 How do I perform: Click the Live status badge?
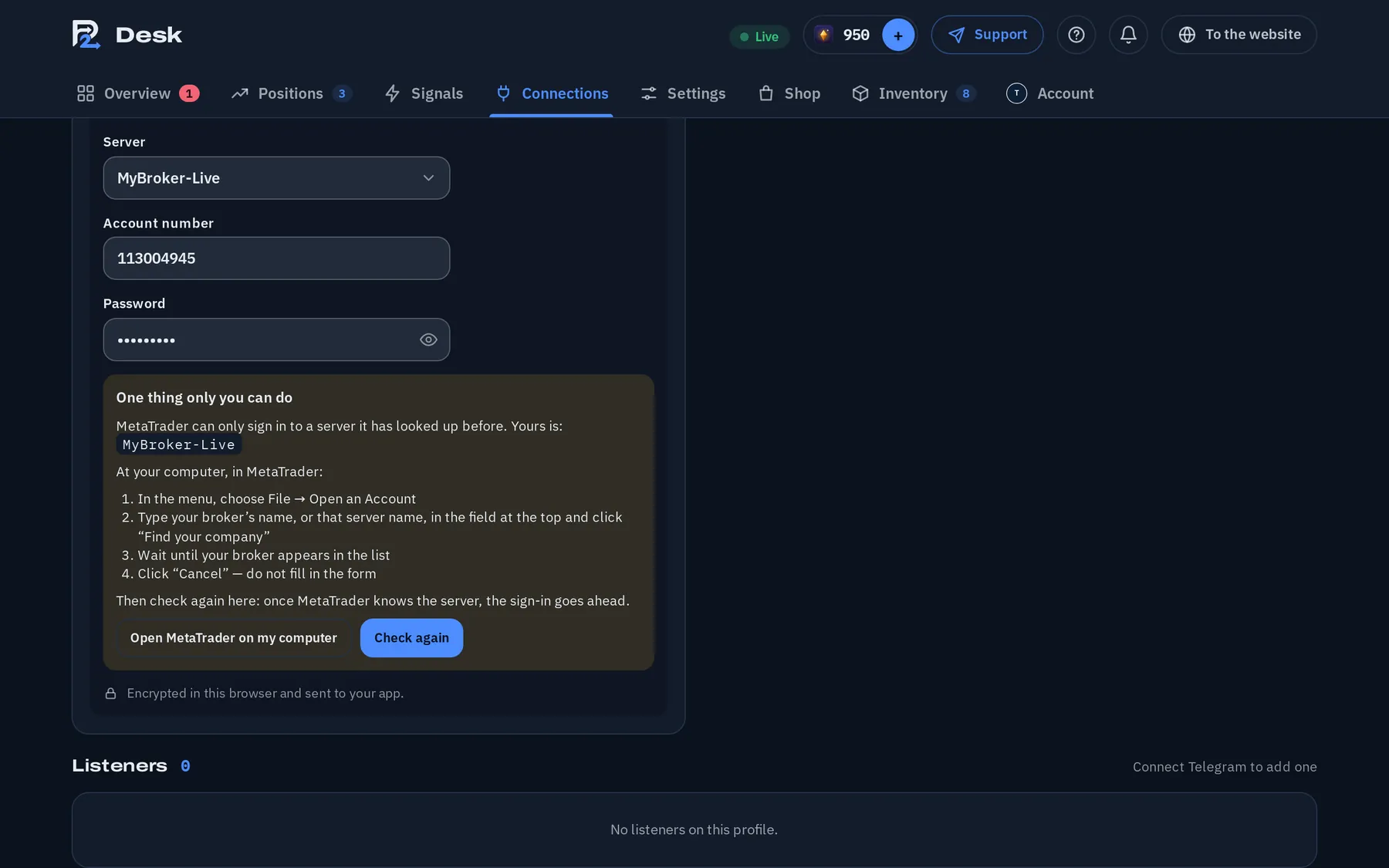(x=759, y=36)
